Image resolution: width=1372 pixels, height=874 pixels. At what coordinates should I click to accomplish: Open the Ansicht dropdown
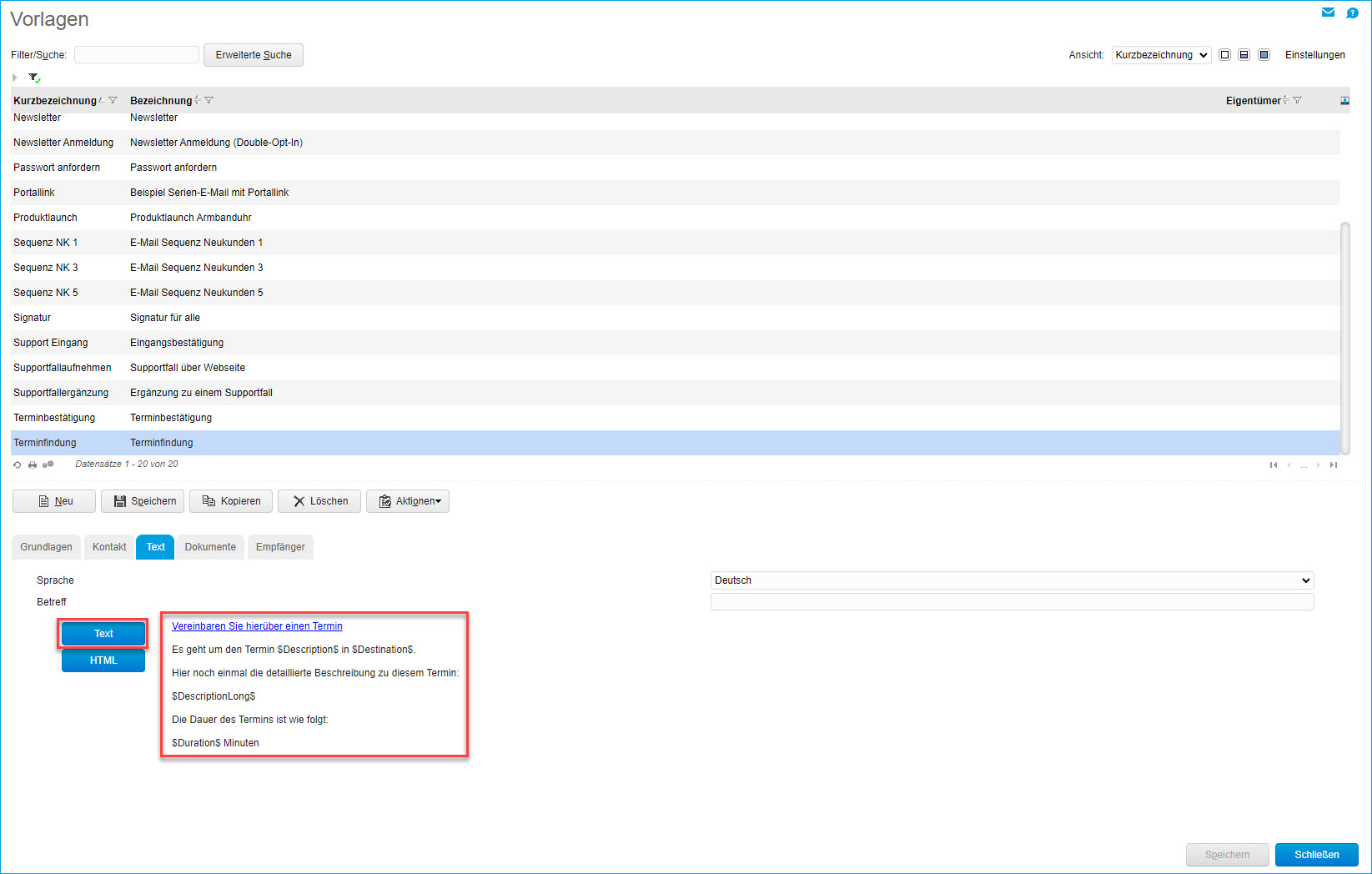[x=1161, y=55]
